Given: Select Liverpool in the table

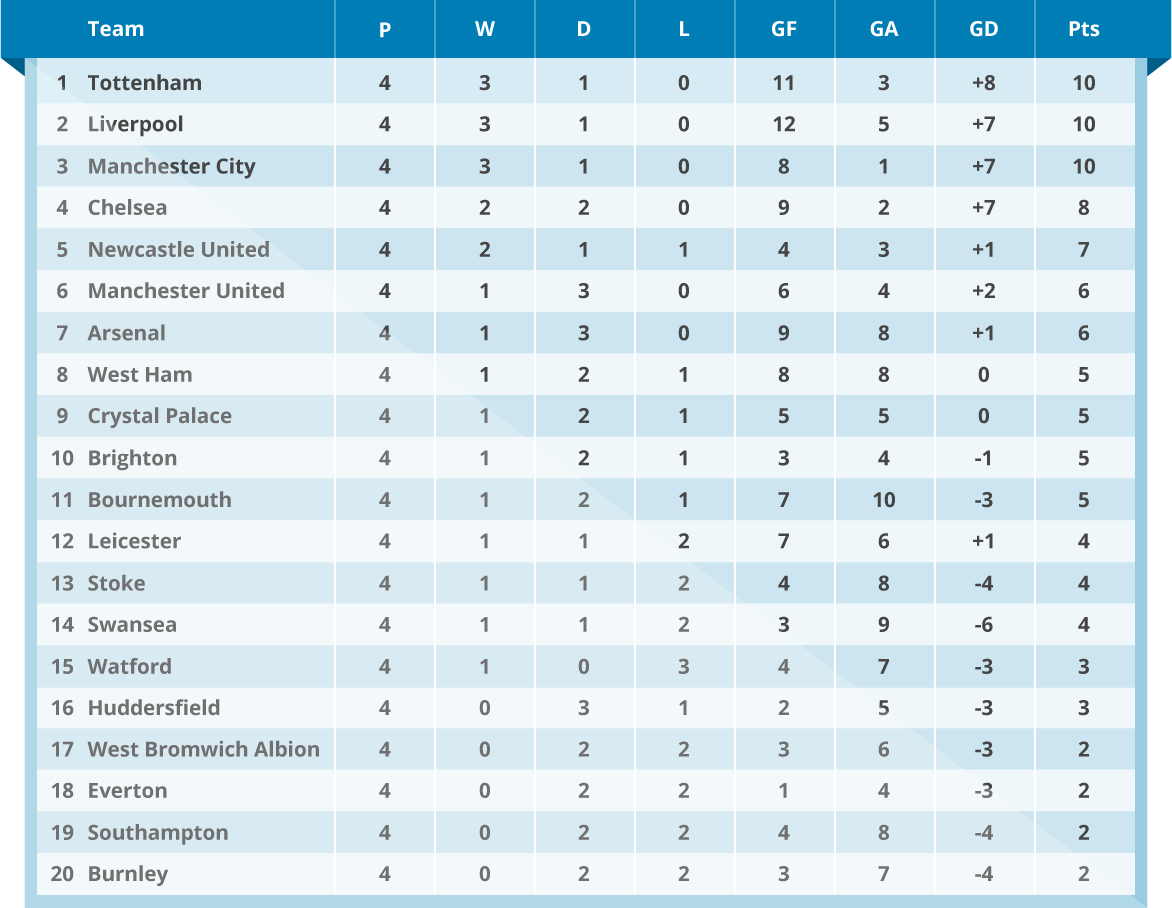Looking at the screenshot, I should click(x=135, y=125).
